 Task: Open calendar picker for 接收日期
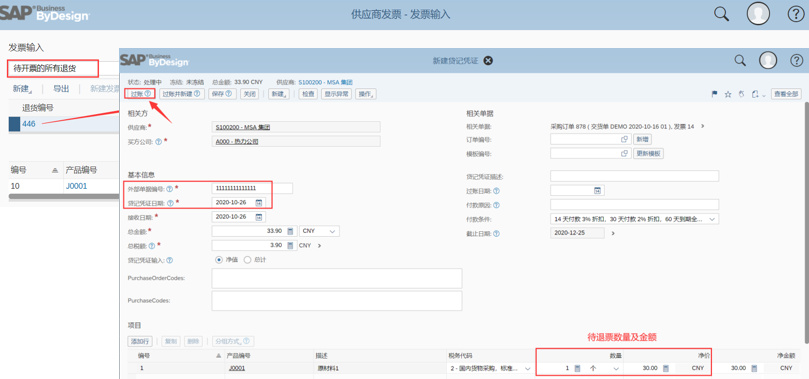[x=258, y=217]
